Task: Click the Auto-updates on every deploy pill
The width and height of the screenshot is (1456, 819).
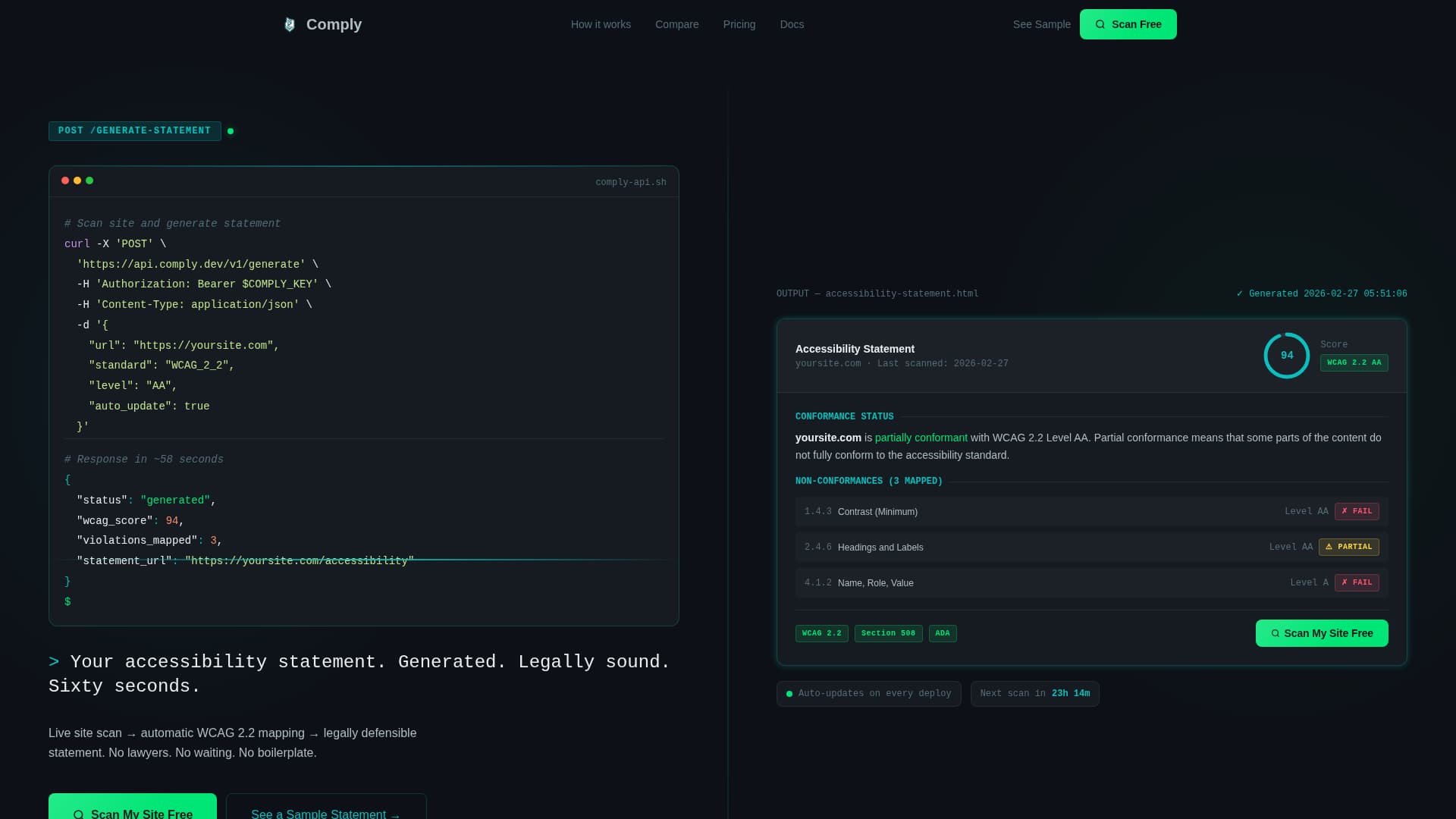Action: (868, 694)
